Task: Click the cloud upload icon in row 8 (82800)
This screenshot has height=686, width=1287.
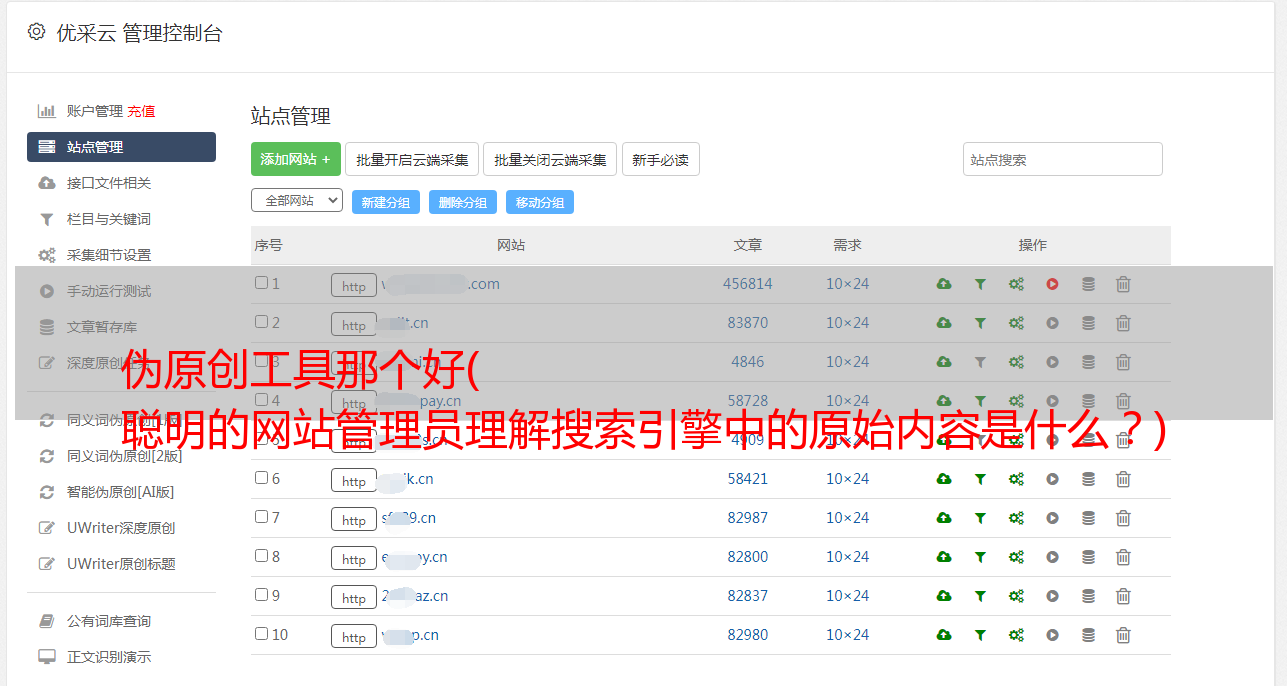Action: [x=944, y=557]
